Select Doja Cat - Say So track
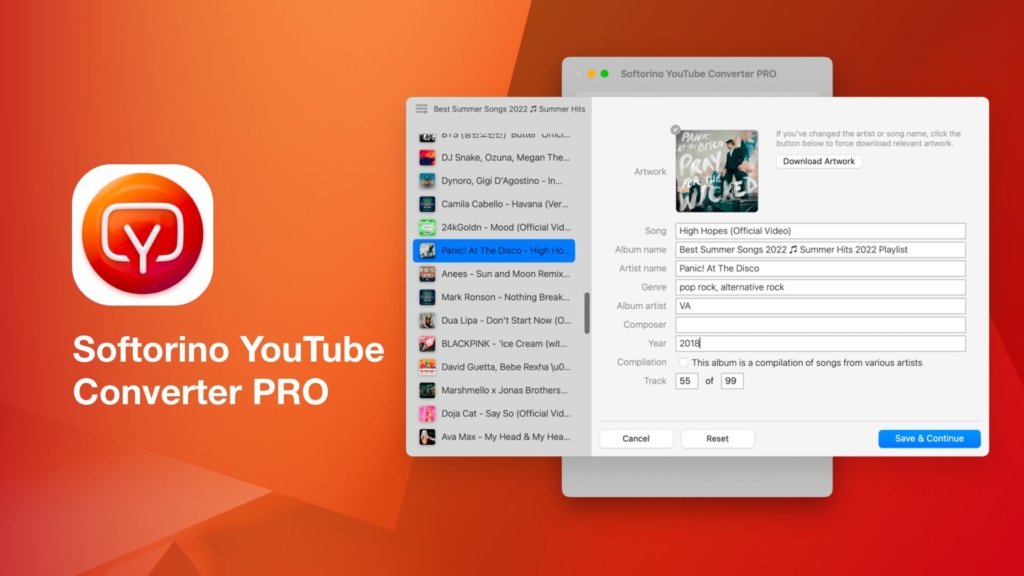1024x576 pixels. [x=494, y=413]
